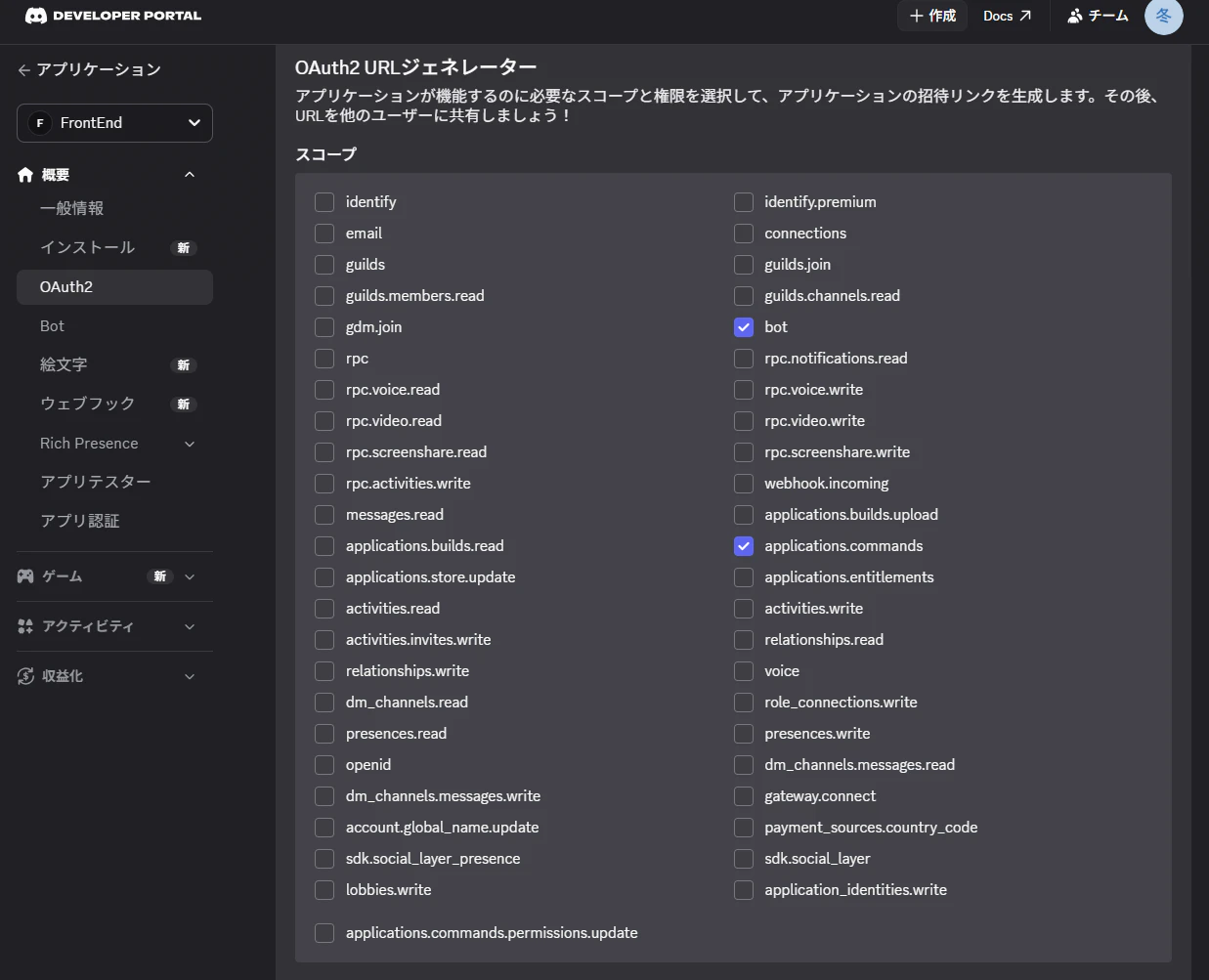The height and width of the screenshot is (980, 1209).
Task: Tick guilds.channels.read checkbox
Action: coord(744,296)
